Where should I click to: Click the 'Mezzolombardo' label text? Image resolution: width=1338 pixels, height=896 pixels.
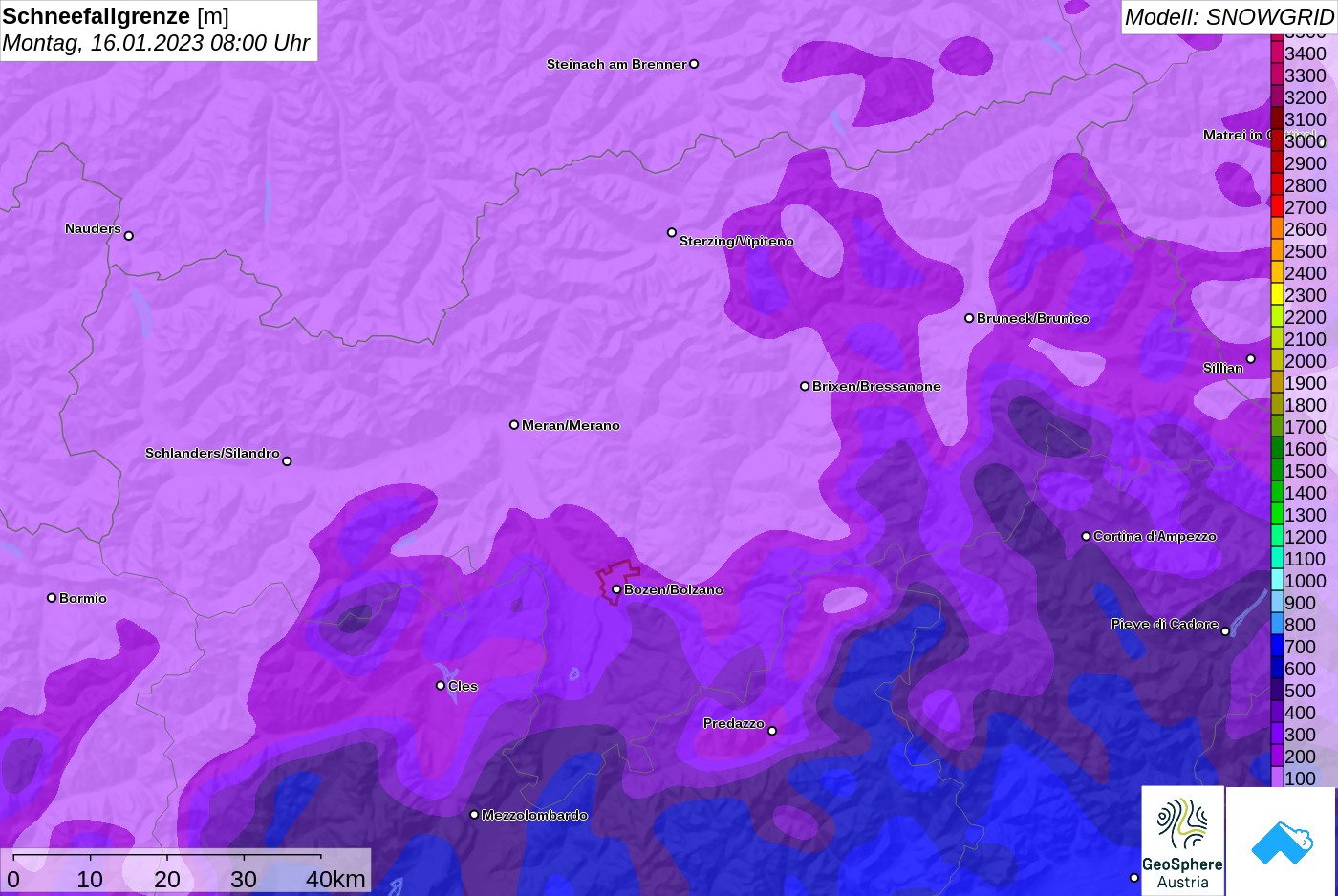(x=534, y=815)
